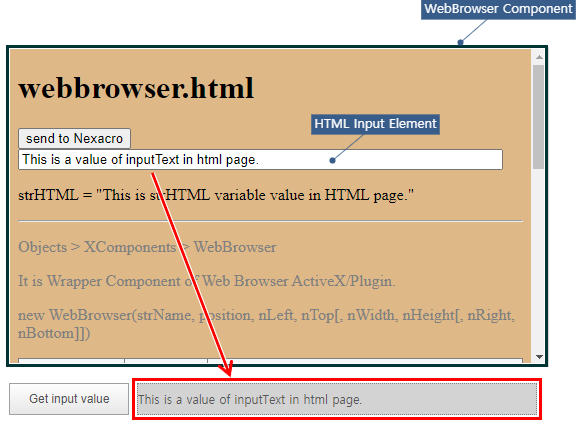Click the strHTML variable text line
Screen dimensions: 576x432
coord(216,195)
